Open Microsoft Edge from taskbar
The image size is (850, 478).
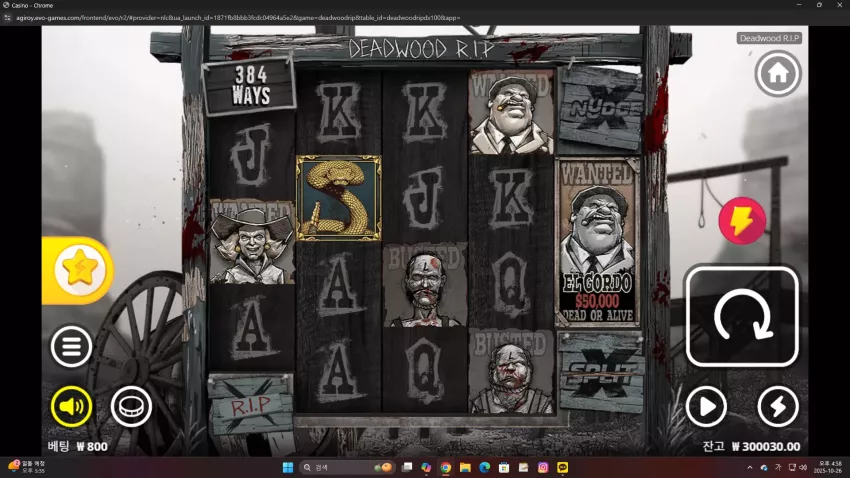click(485, 467)
